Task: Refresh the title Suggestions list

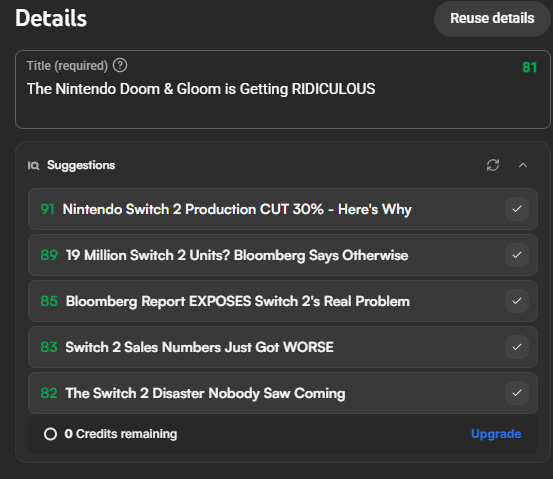Action: coord(493,165)
